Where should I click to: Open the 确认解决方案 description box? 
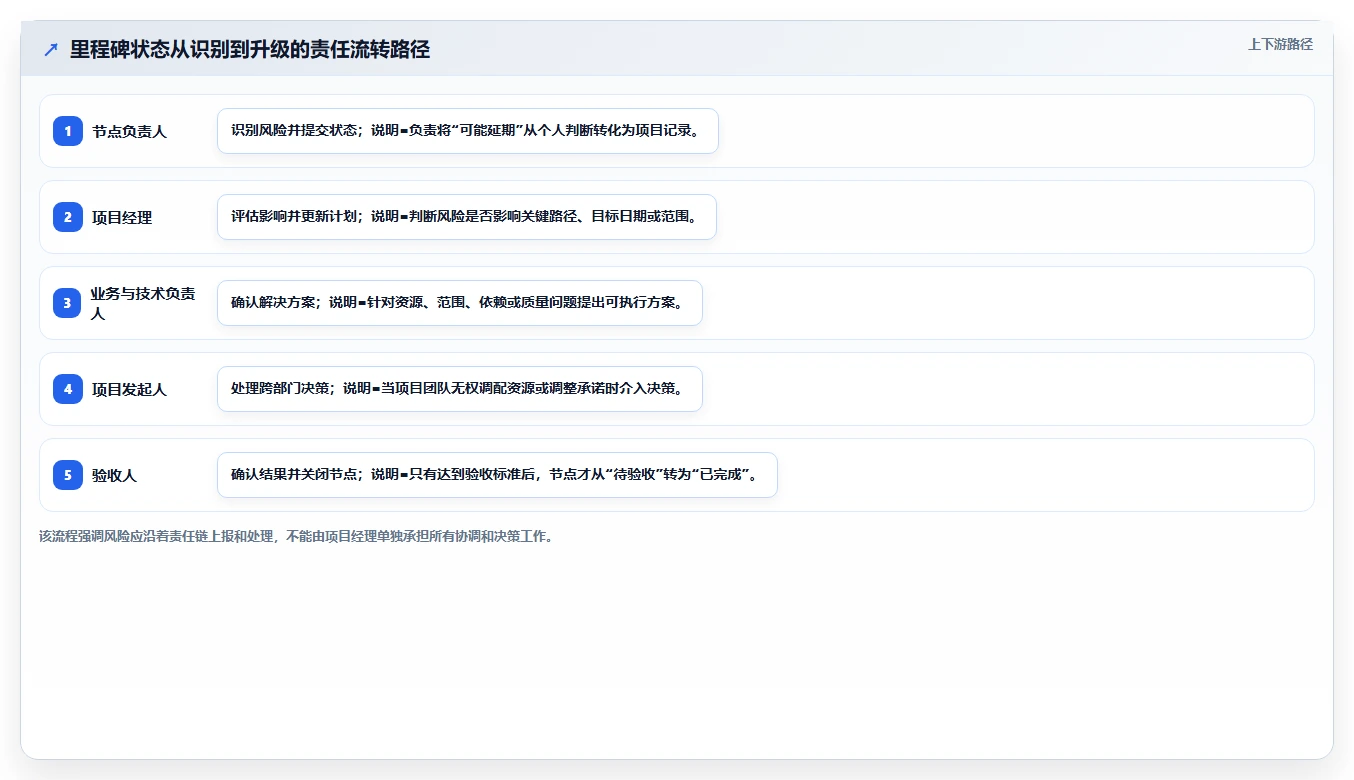coord(460,303)
